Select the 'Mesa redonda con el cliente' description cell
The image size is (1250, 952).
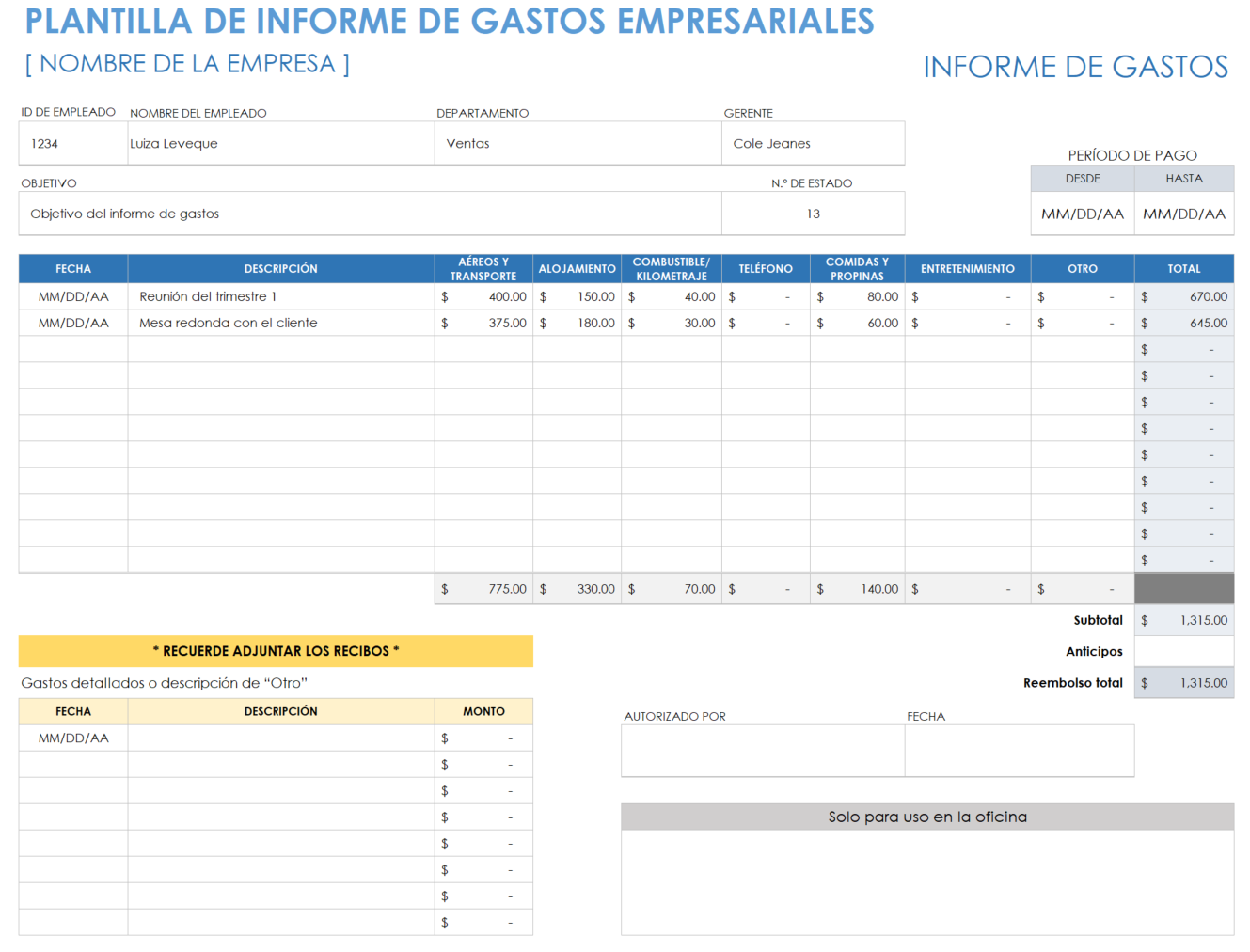[281, 323]
